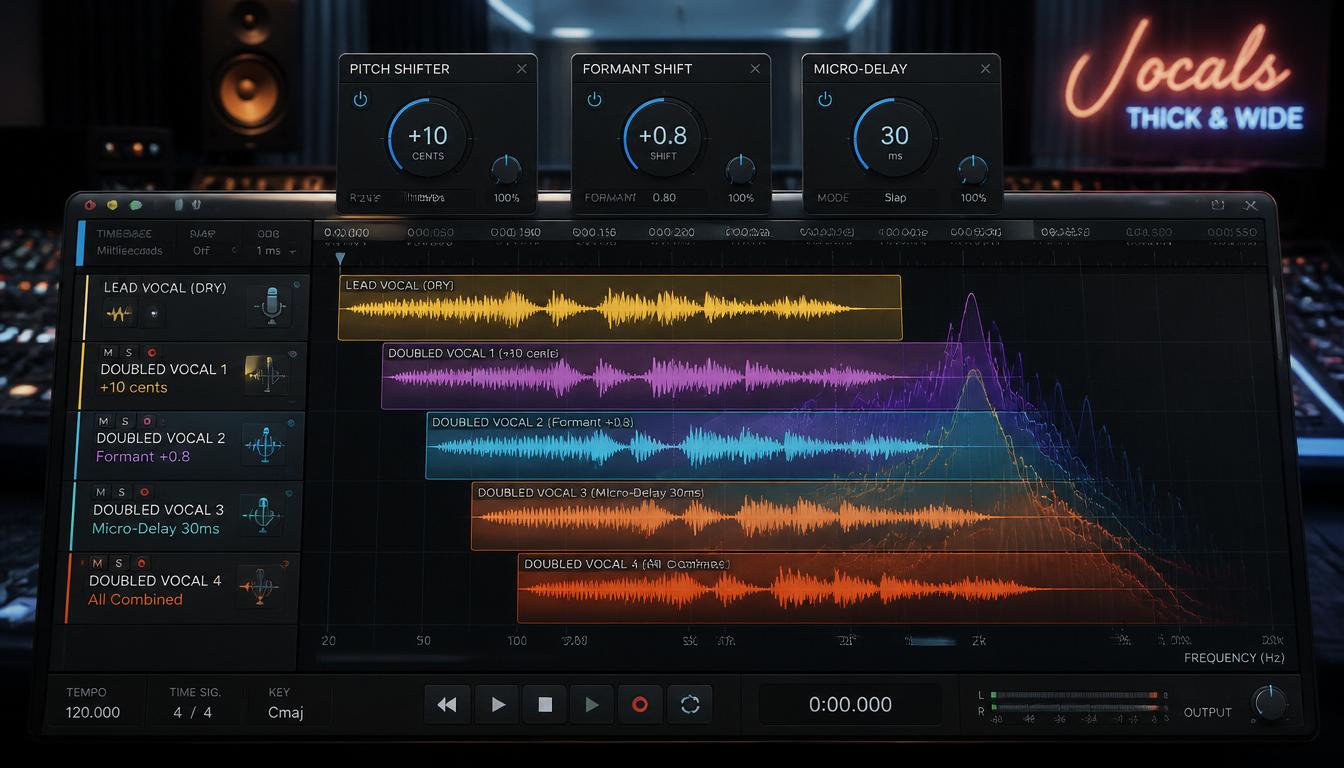Click the green play button

point(592,705)
